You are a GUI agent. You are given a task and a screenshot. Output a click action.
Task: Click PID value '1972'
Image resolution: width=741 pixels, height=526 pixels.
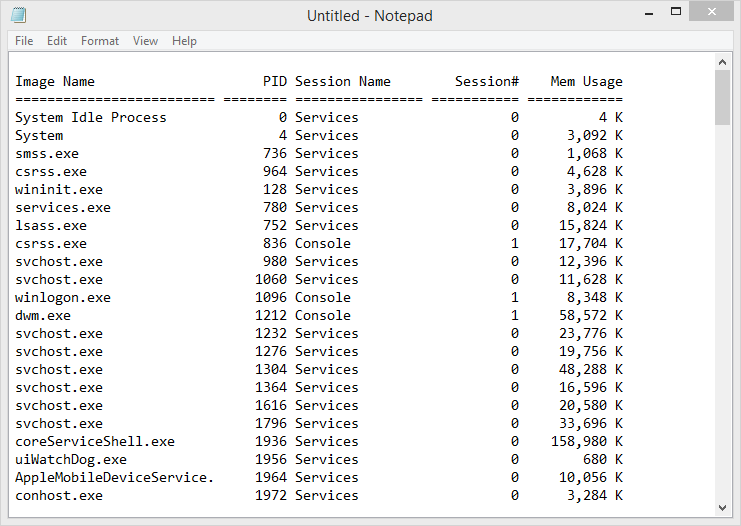(271, 495)
